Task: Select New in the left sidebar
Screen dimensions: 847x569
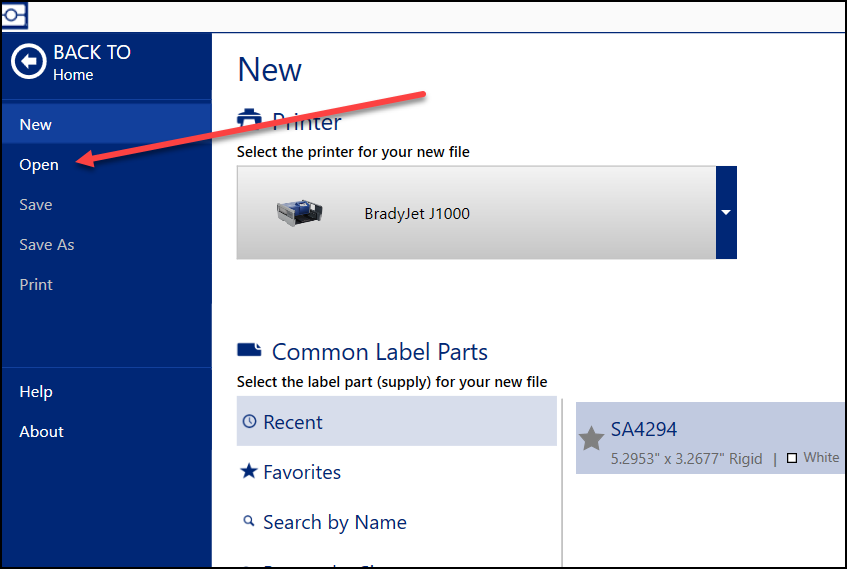Action: [x=36, y=125]
